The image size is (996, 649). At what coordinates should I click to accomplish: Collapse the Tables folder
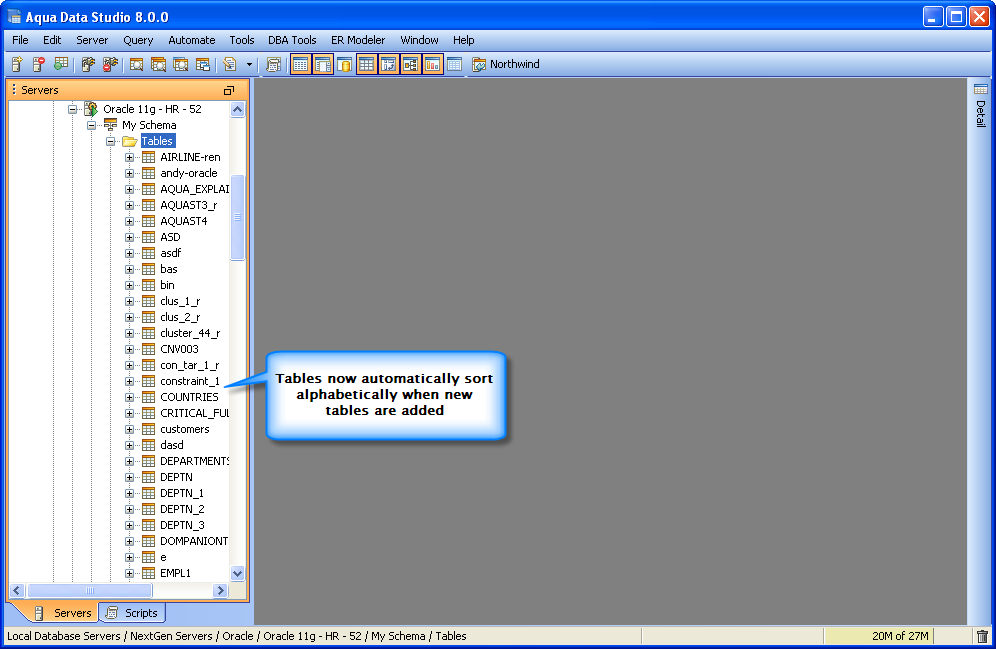click(x=111, y=141)
